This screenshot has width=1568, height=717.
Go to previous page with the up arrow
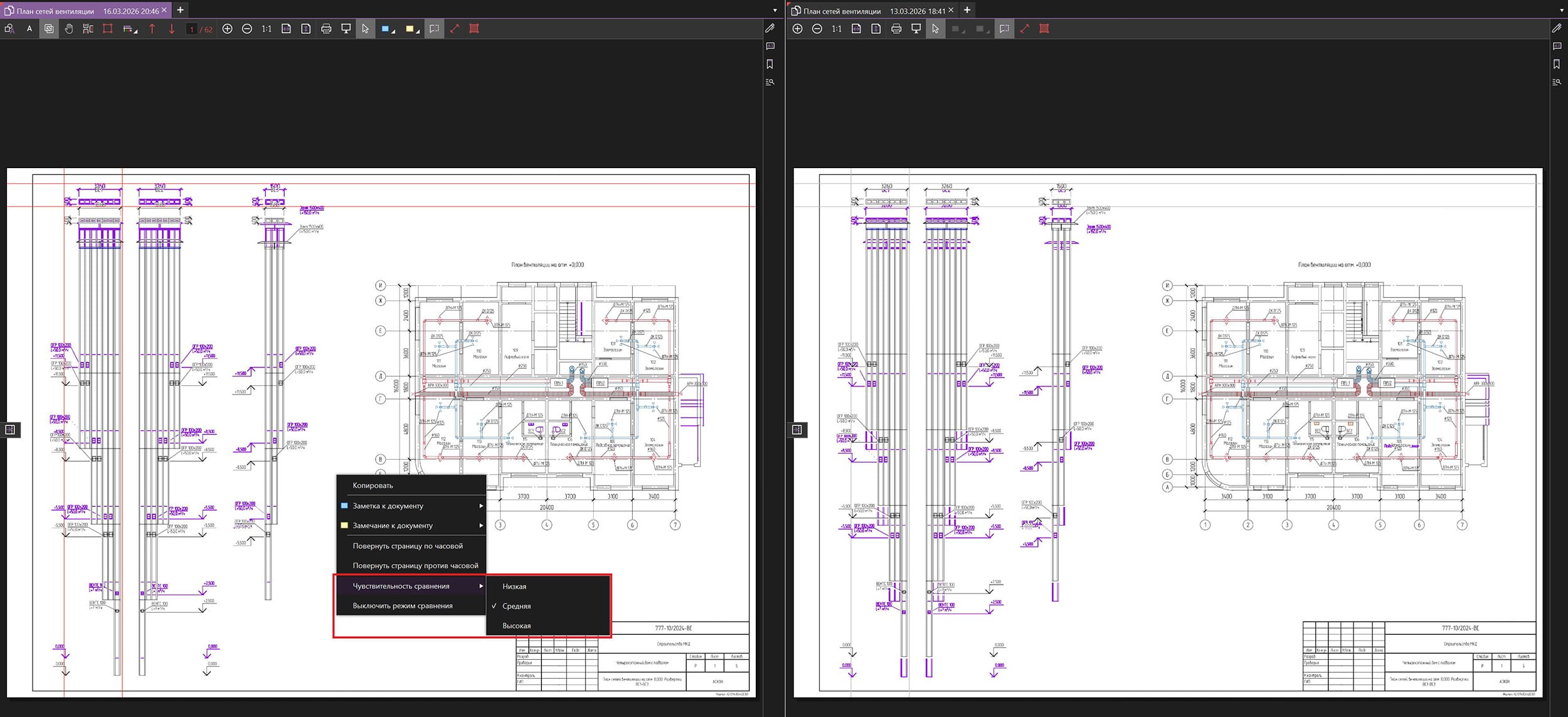click(x=152, y=29)
